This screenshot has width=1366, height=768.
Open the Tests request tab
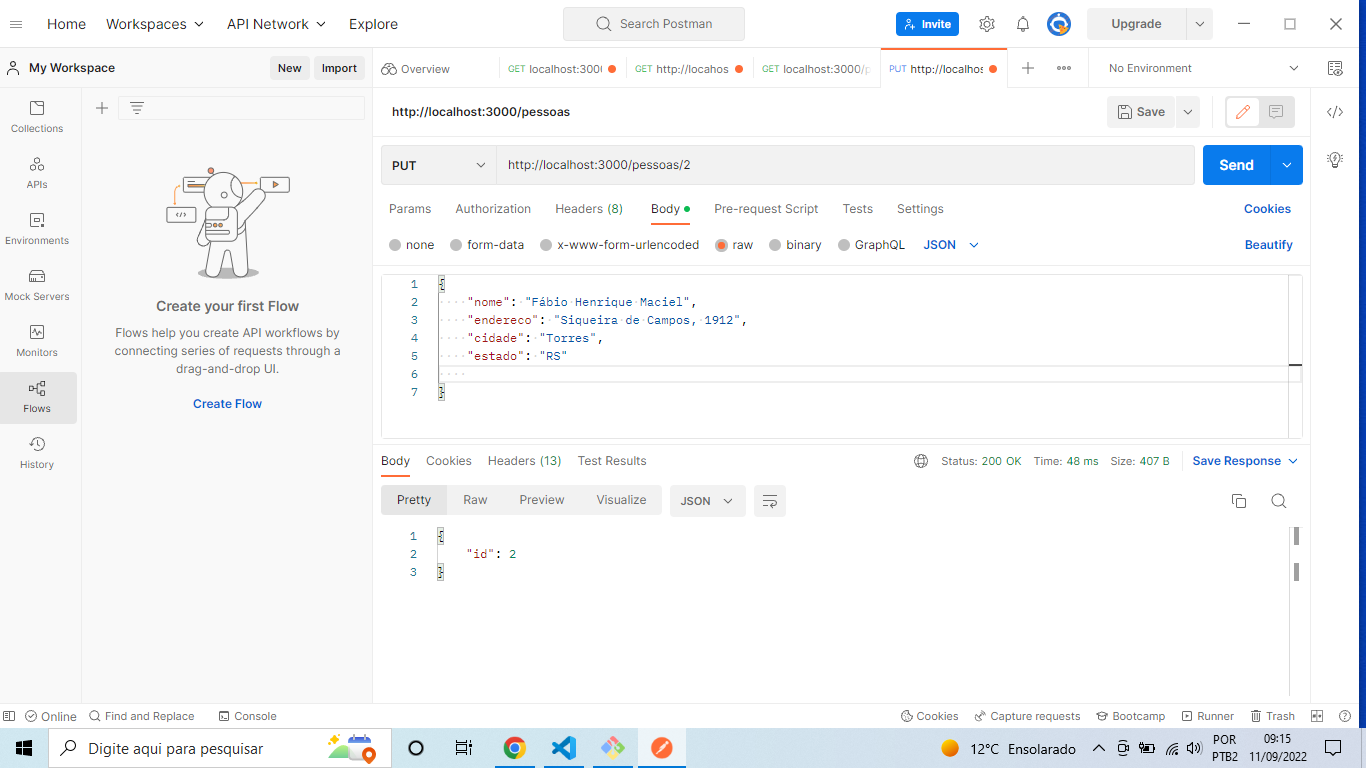tap(858, 209)
